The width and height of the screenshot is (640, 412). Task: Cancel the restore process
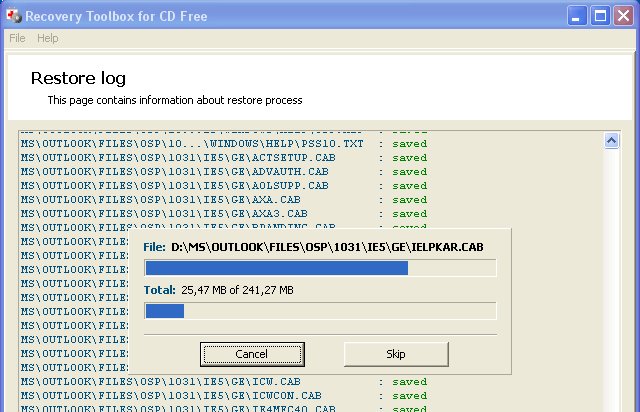[x=252, y=354]
